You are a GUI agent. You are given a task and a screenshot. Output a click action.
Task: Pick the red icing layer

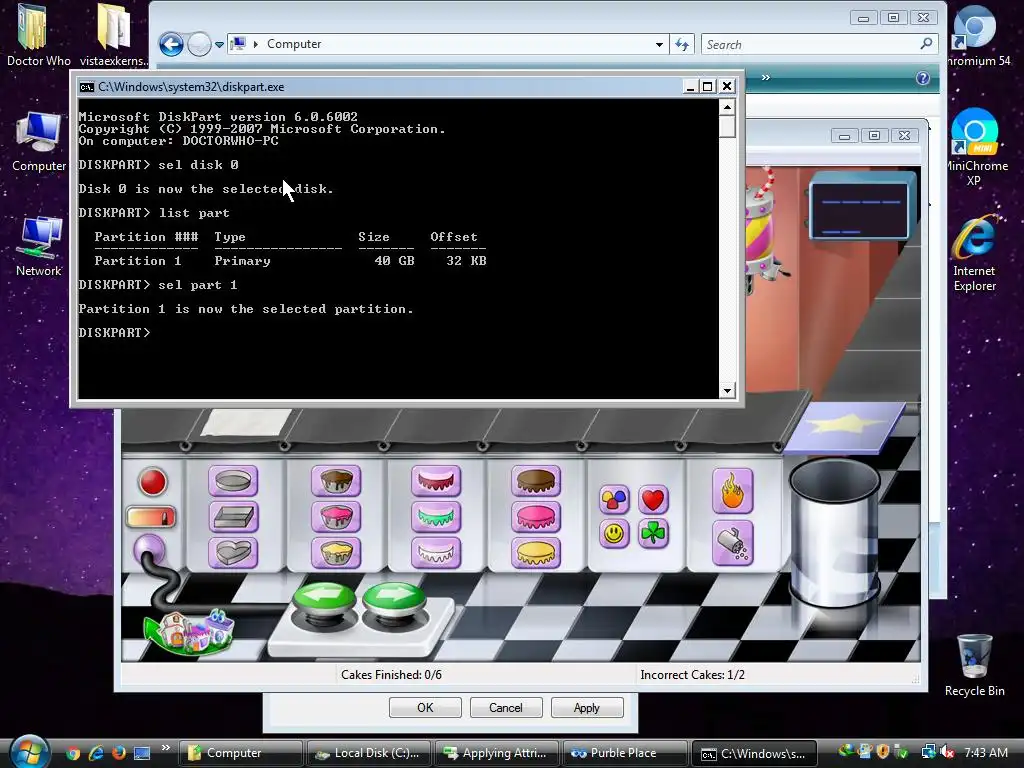coord(436,481)
